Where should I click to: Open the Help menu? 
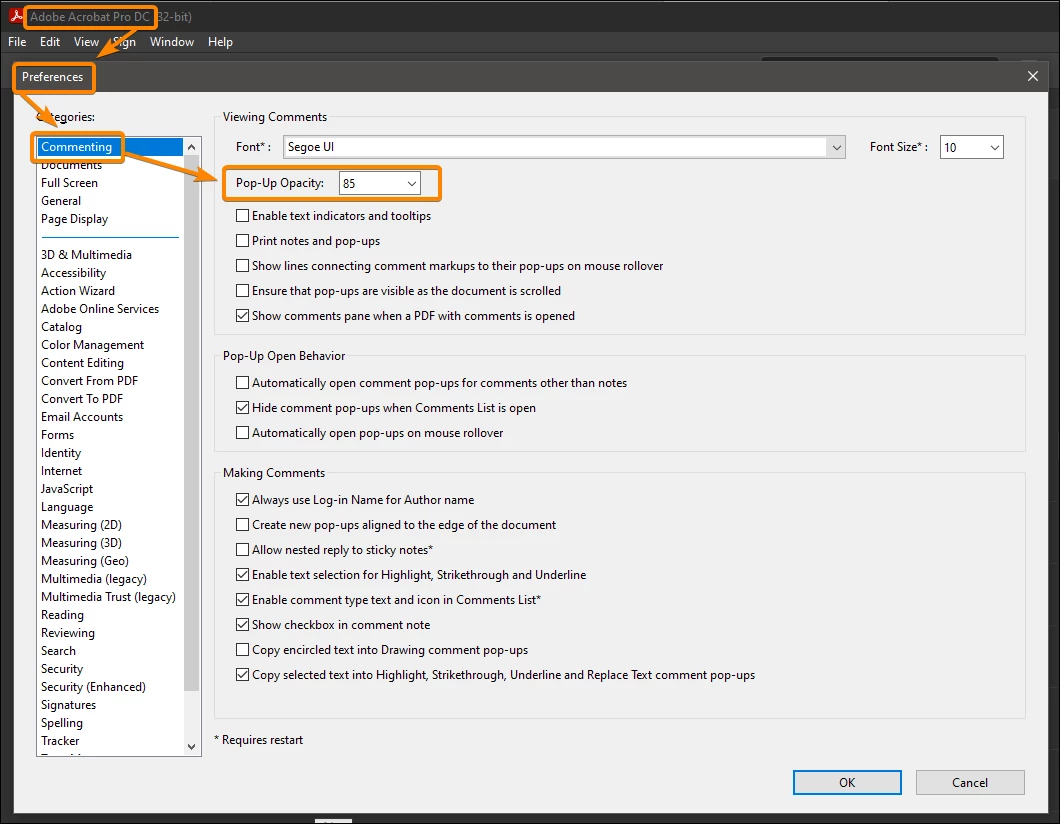tap(220, 42)
